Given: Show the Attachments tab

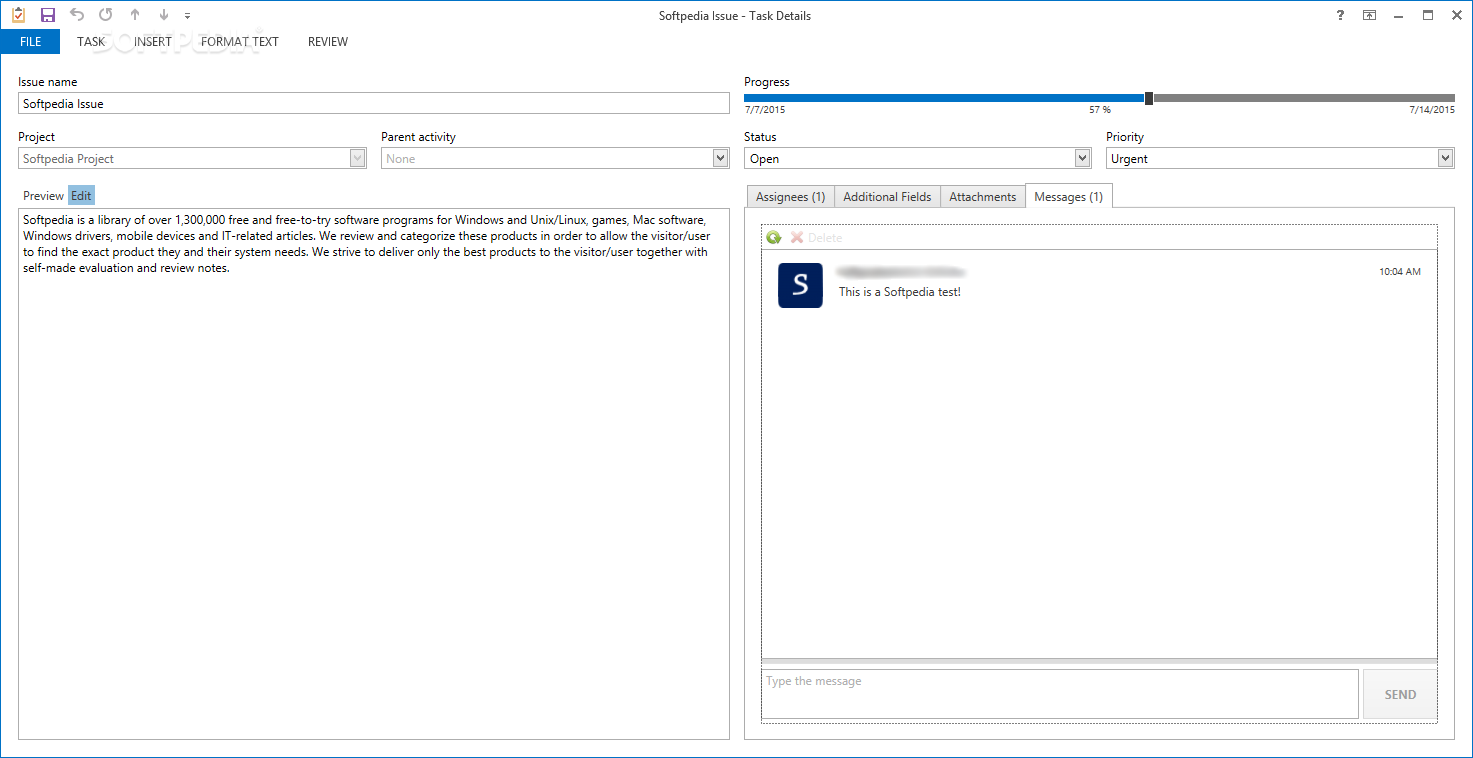Looking at the screenshot, I should click(x=983, y=197).
